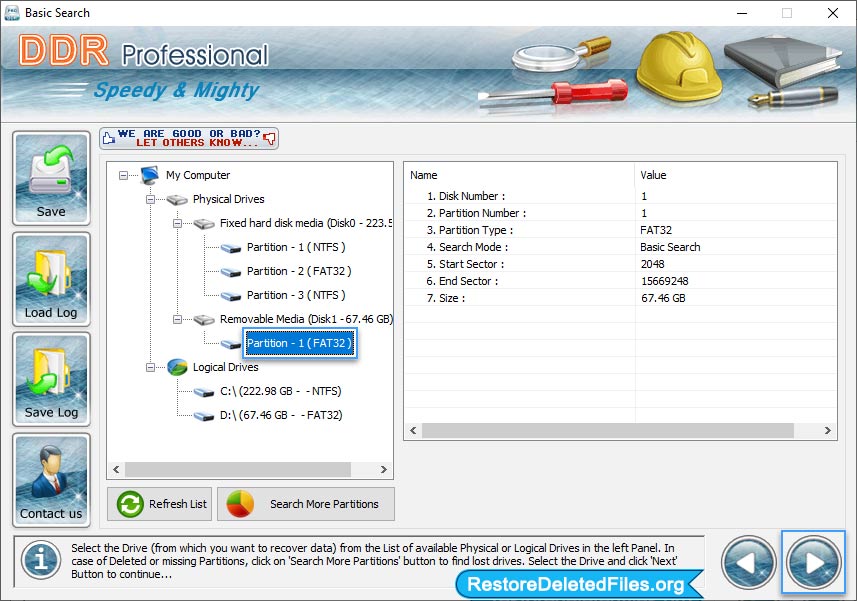857x601 pixels.
Task: Click the drive icon beside D:\ logical drive
Action: click(x=204, y=416)
